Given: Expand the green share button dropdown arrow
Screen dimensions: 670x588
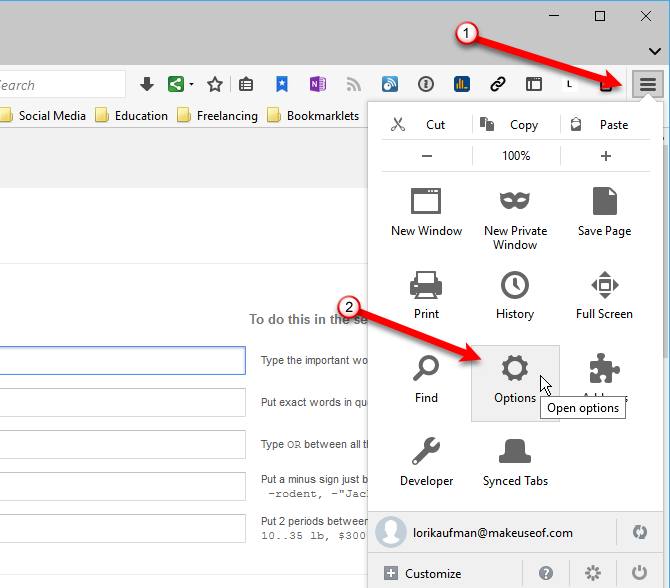Looking at the screenshot, I should 191,85.
